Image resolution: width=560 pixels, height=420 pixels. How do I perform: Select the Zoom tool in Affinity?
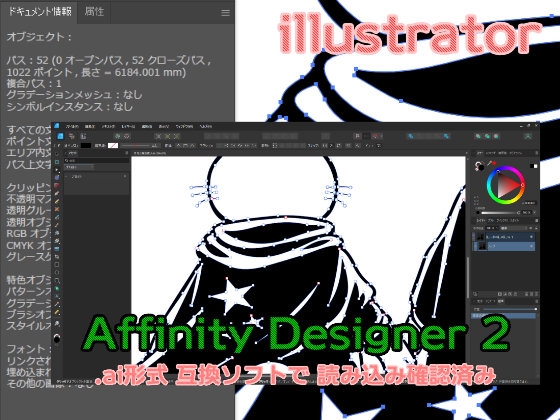click(57, 324)
